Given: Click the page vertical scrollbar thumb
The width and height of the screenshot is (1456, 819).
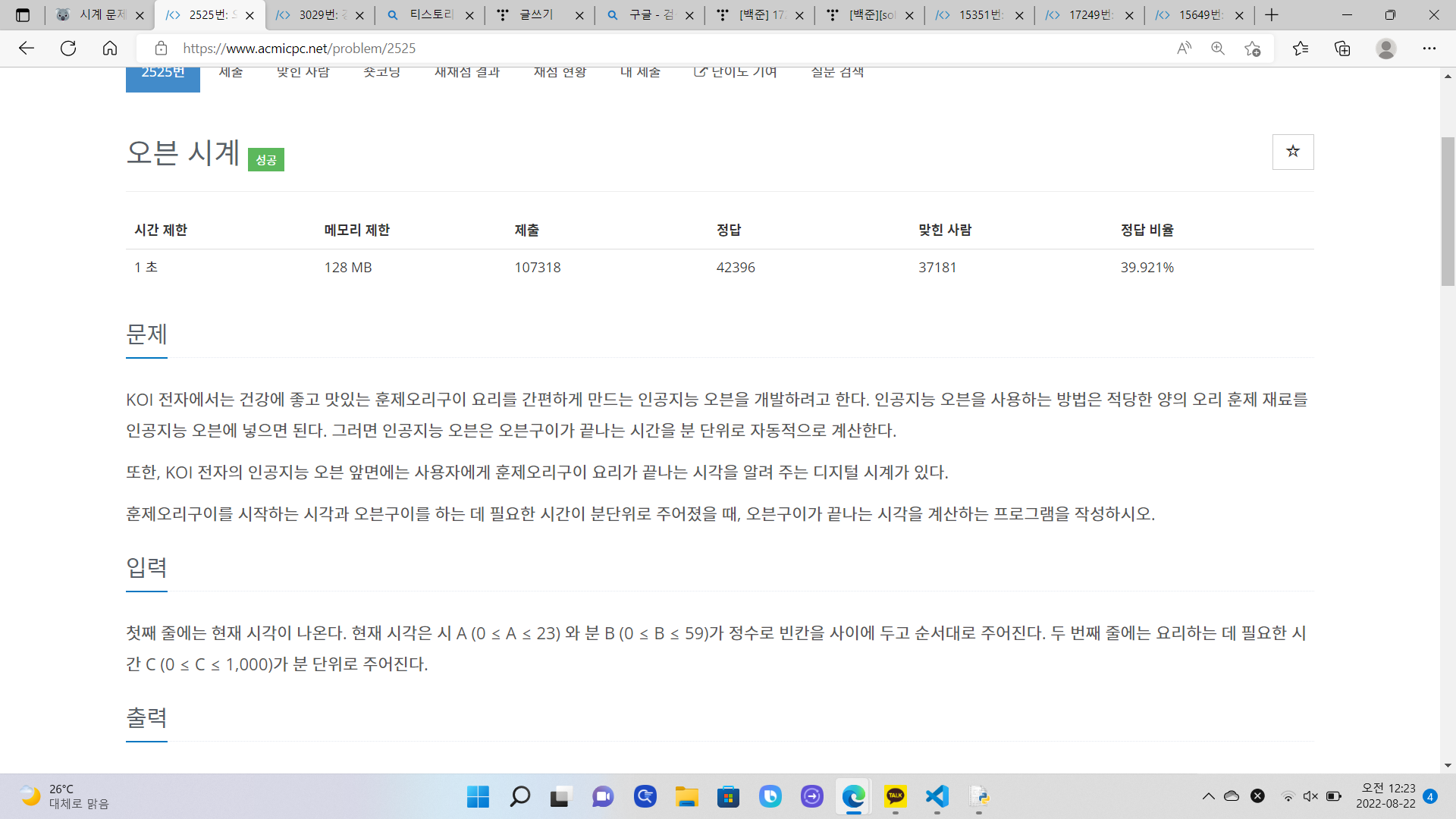Looking at the screenshot, I should [1448, 211].
